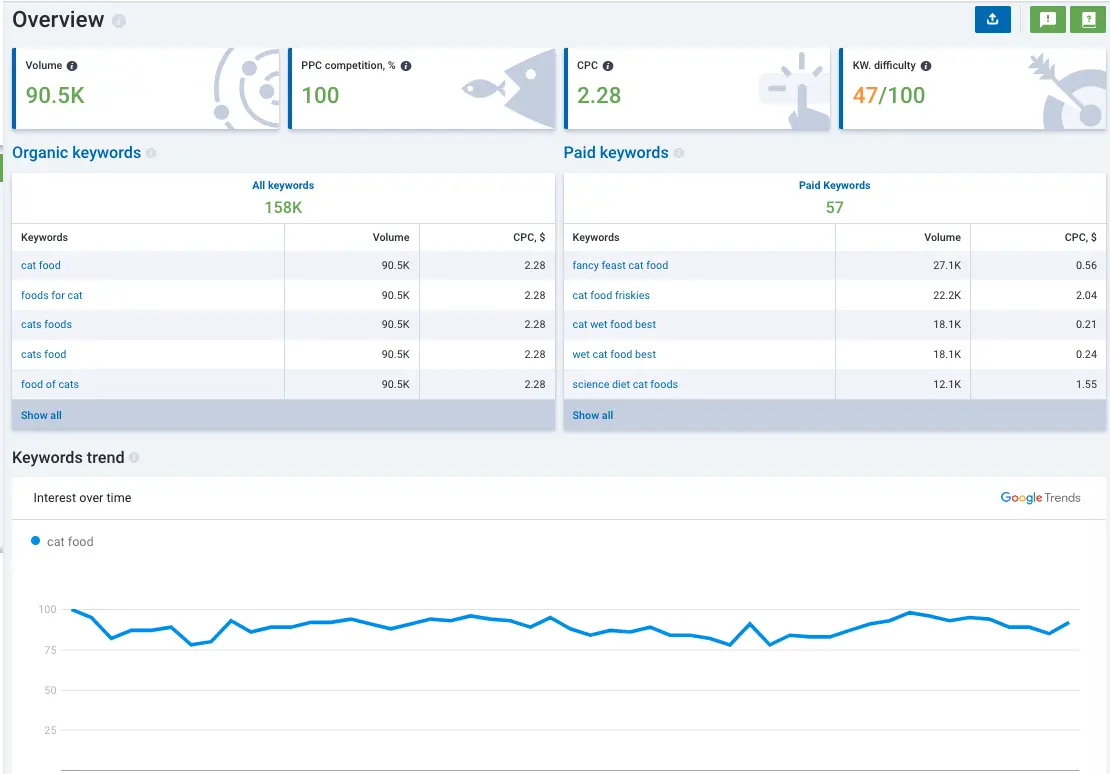This screenshot has height=774, width=1110.
Task: Click Show all under organic keywords
Action: [41, 416]
